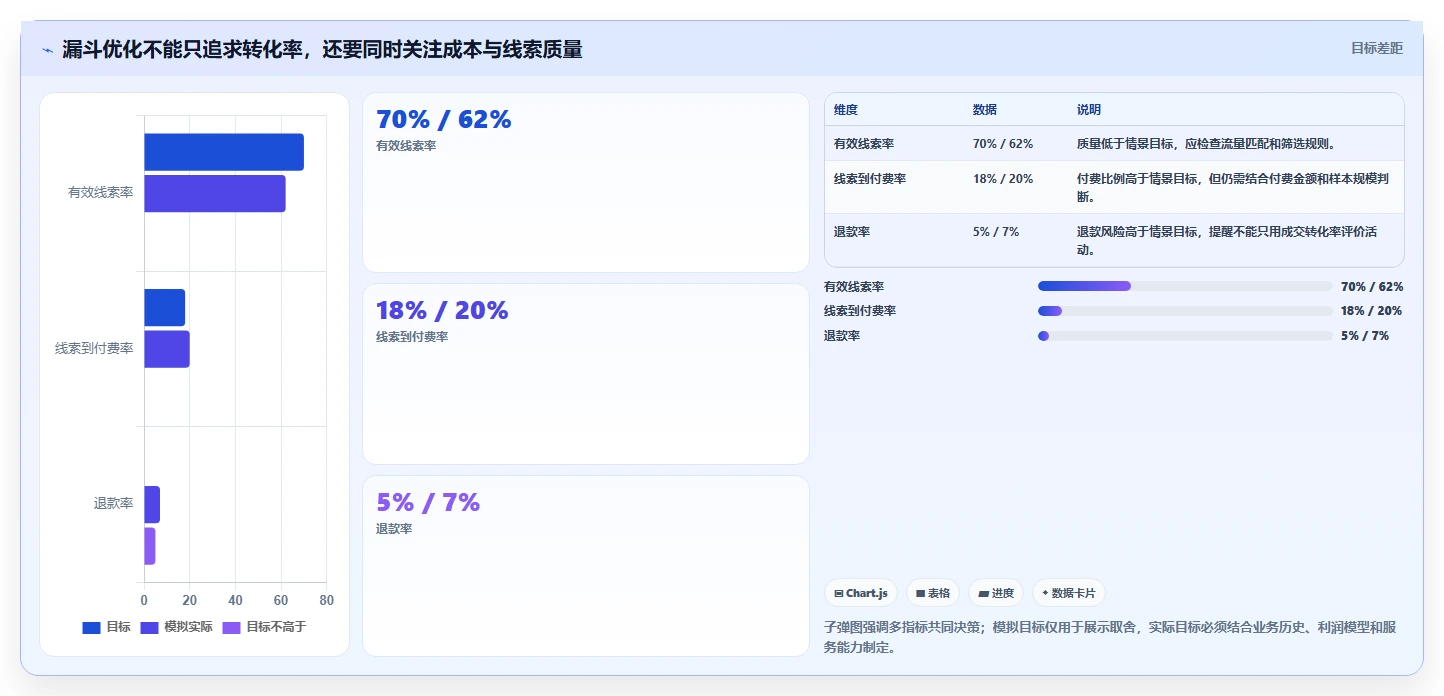The width and height of the screenshot is (1444, 696).
Task: Click the 线索到付费率 caption under the 18% card
Action: coord(412,337)
